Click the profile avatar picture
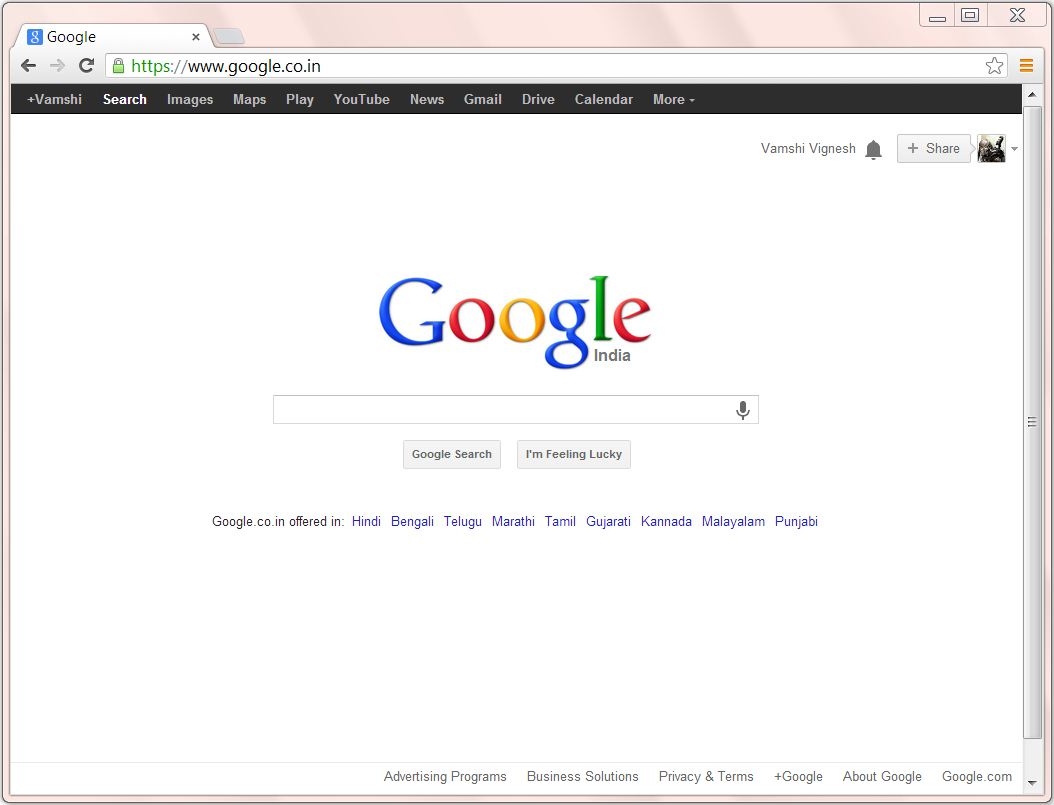This screenshot has height=805, width=1054. click(x=991, y=149)
